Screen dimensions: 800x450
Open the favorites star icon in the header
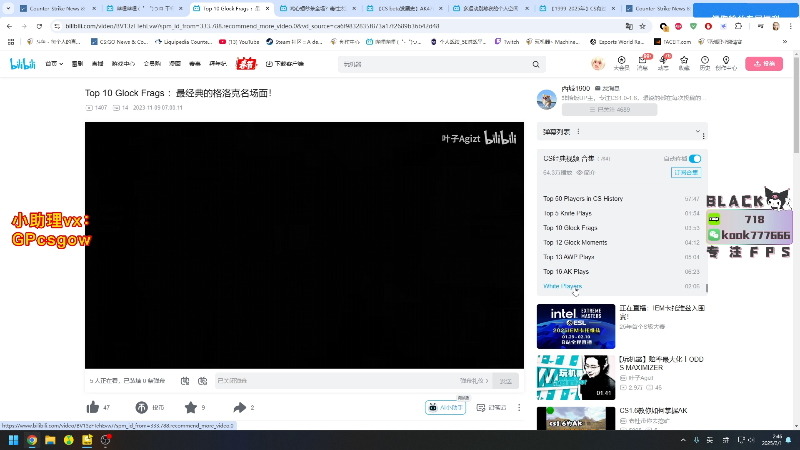coord(684,62)
